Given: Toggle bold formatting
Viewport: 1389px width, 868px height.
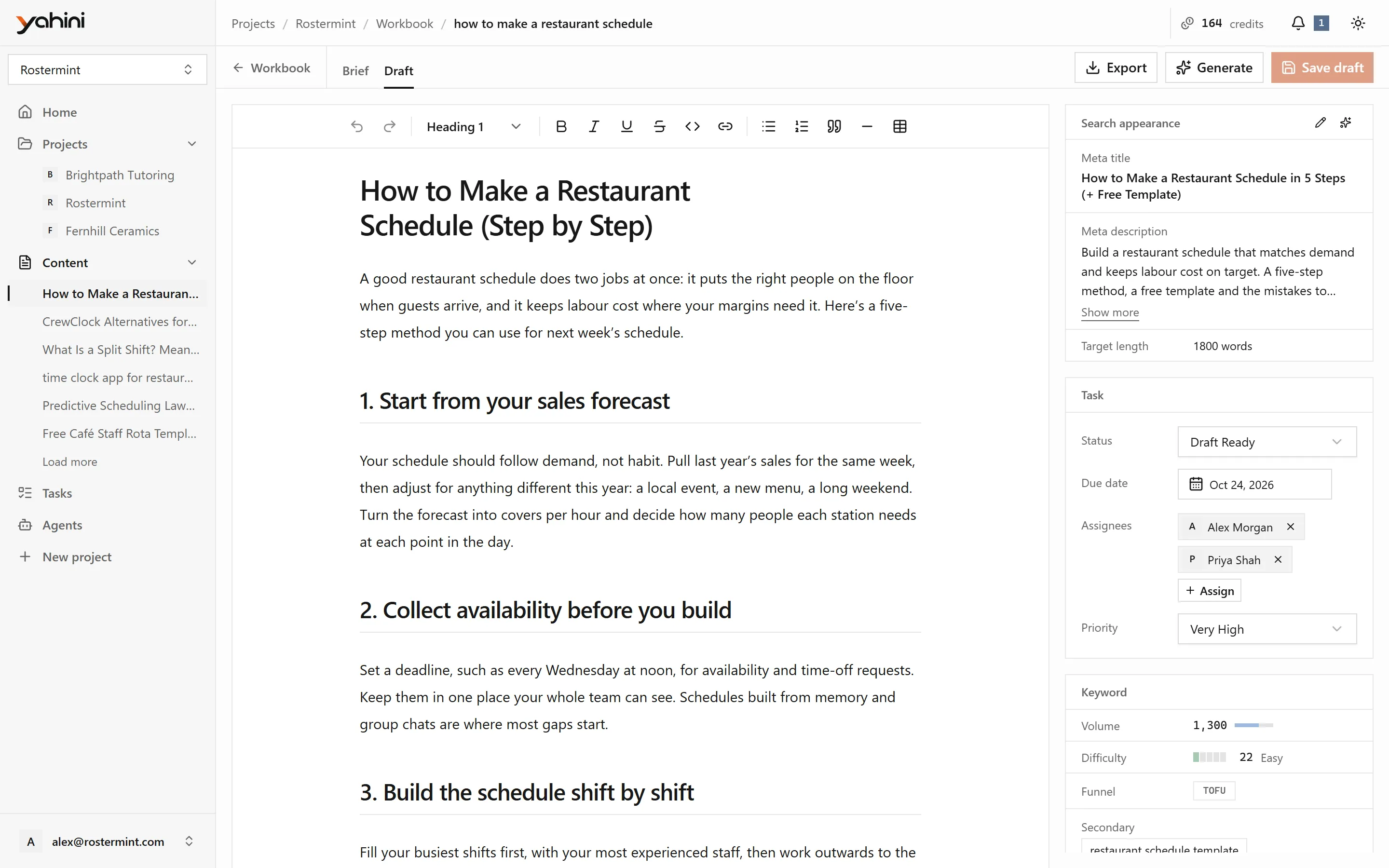Looking at the screenshot, I should [561, 126].
